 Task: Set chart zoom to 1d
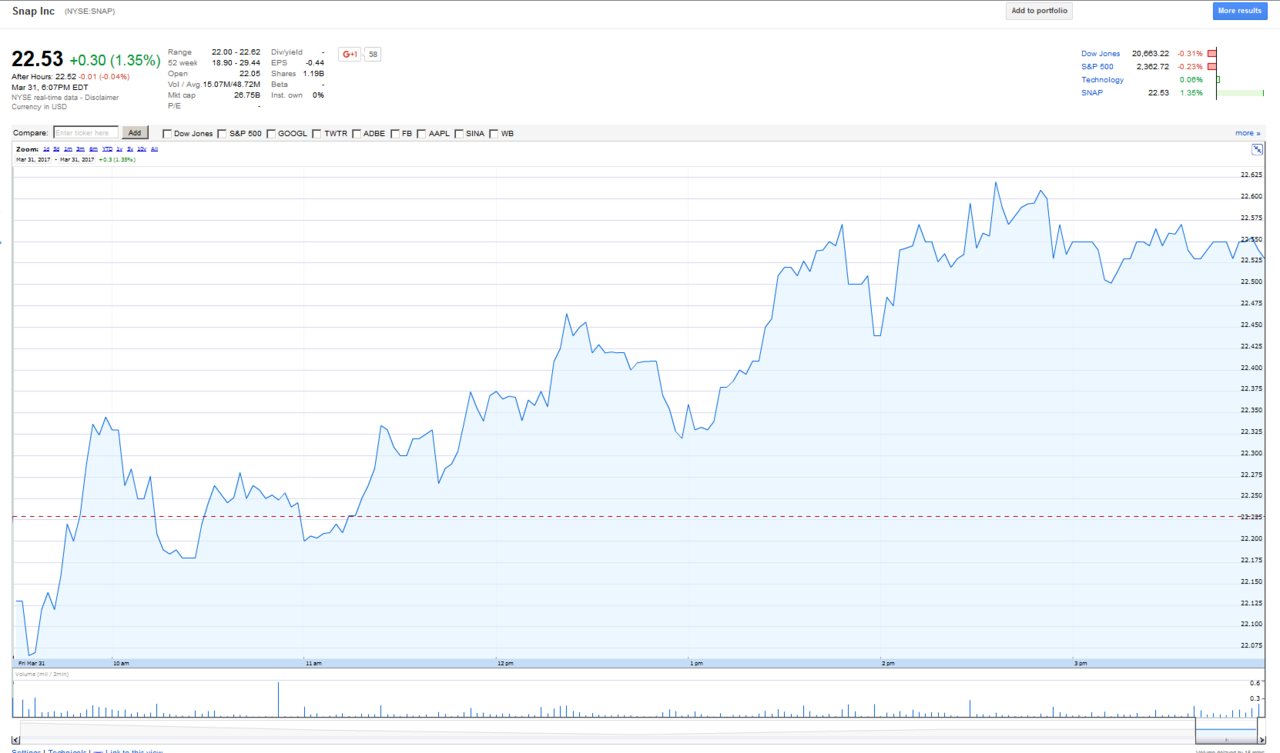click(46, 149)
